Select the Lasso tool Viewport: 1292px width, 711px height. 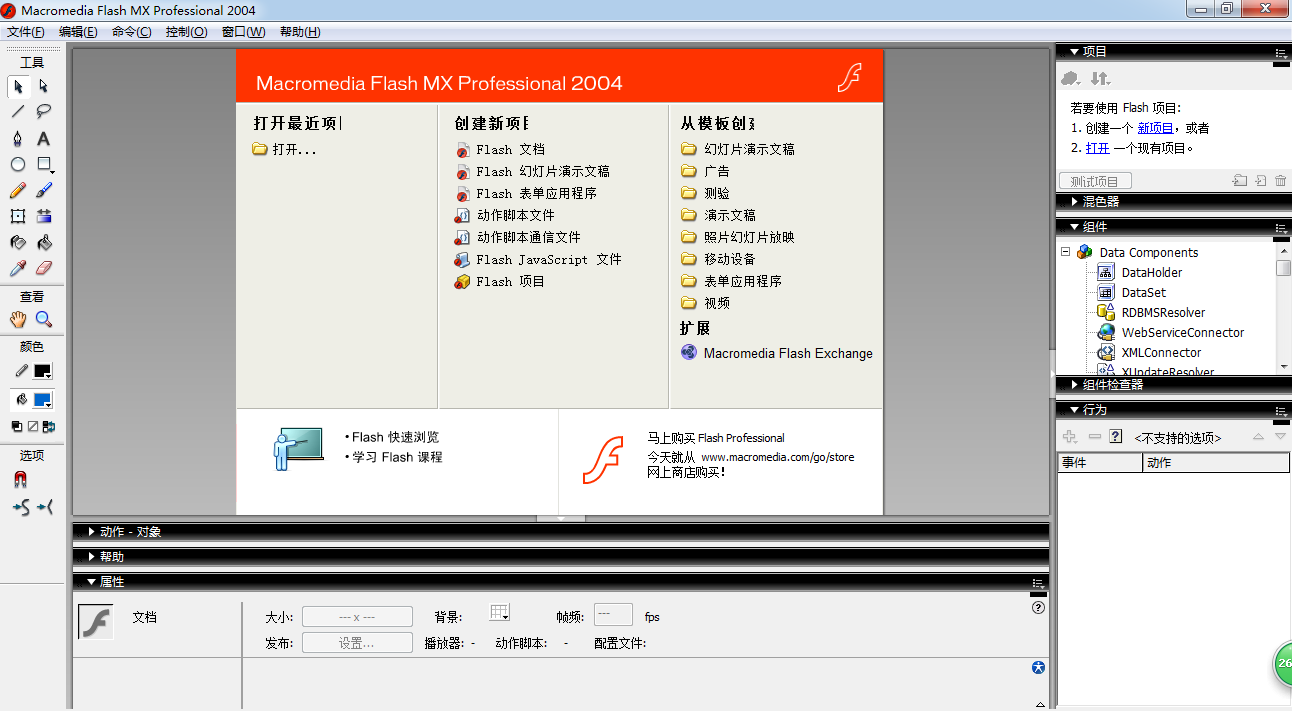44,111
